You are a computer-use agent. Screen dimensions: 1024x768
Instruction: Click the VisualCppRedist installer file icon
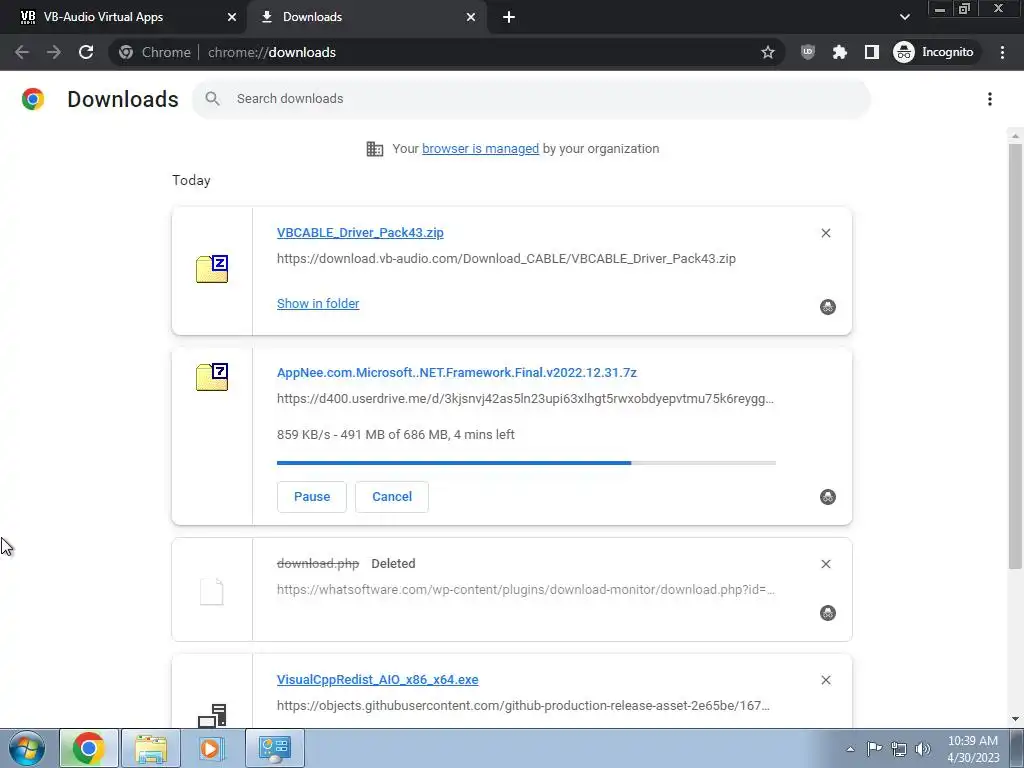click(212, 716)
